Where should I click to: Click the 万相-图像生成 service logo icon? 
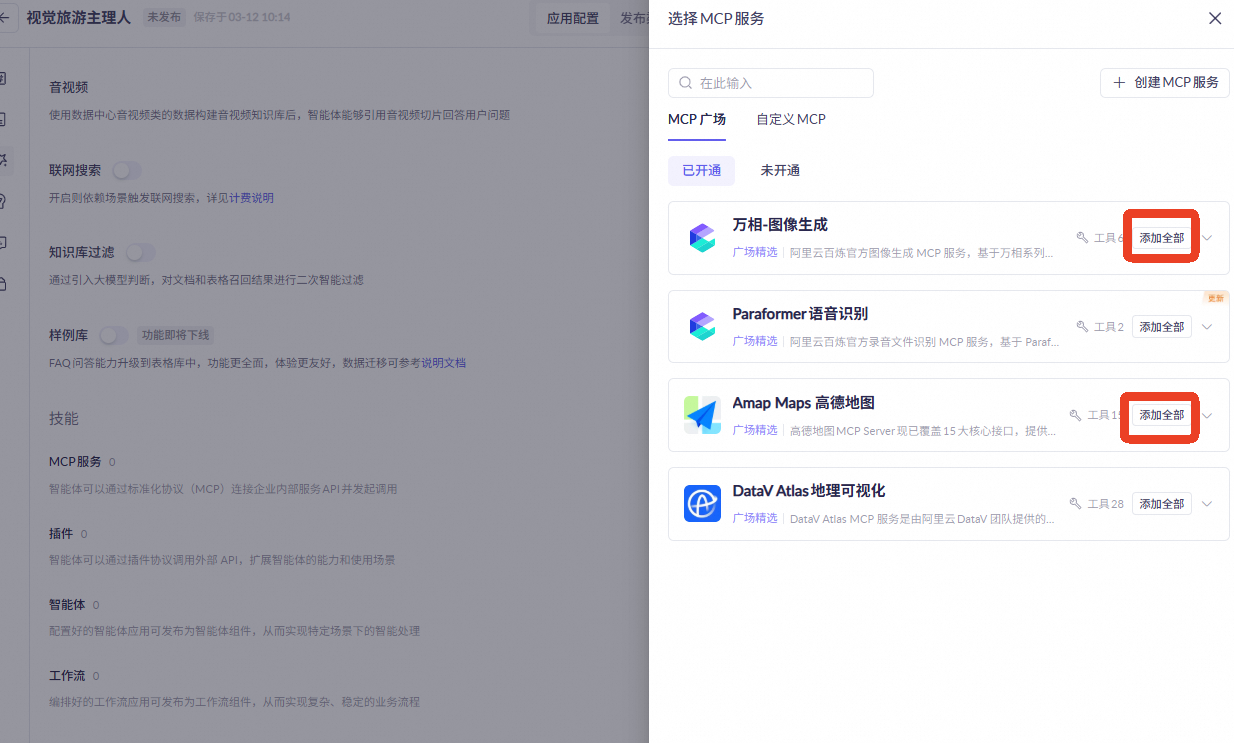tap(702, 238)
